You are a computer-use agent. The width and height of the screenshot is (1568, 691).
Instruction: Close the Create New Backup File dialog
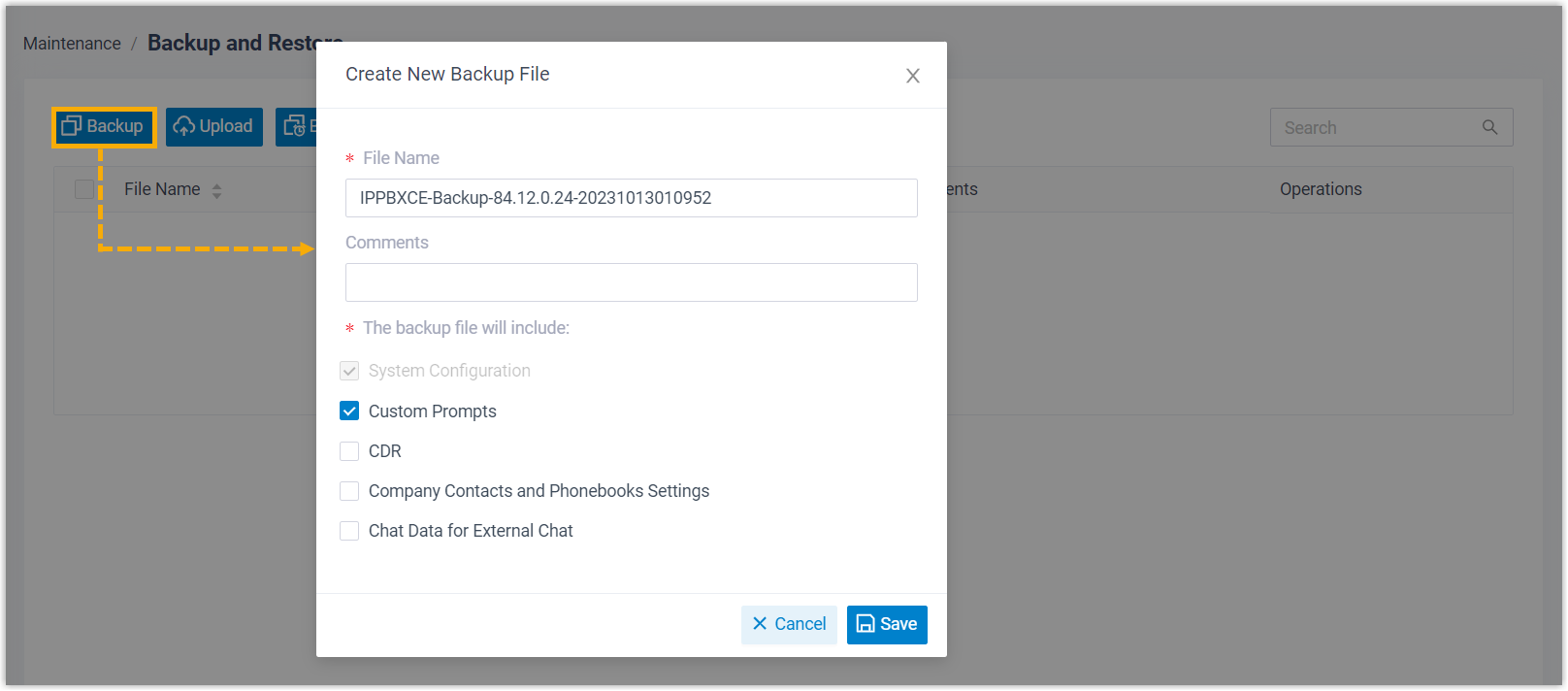point(912,76)
